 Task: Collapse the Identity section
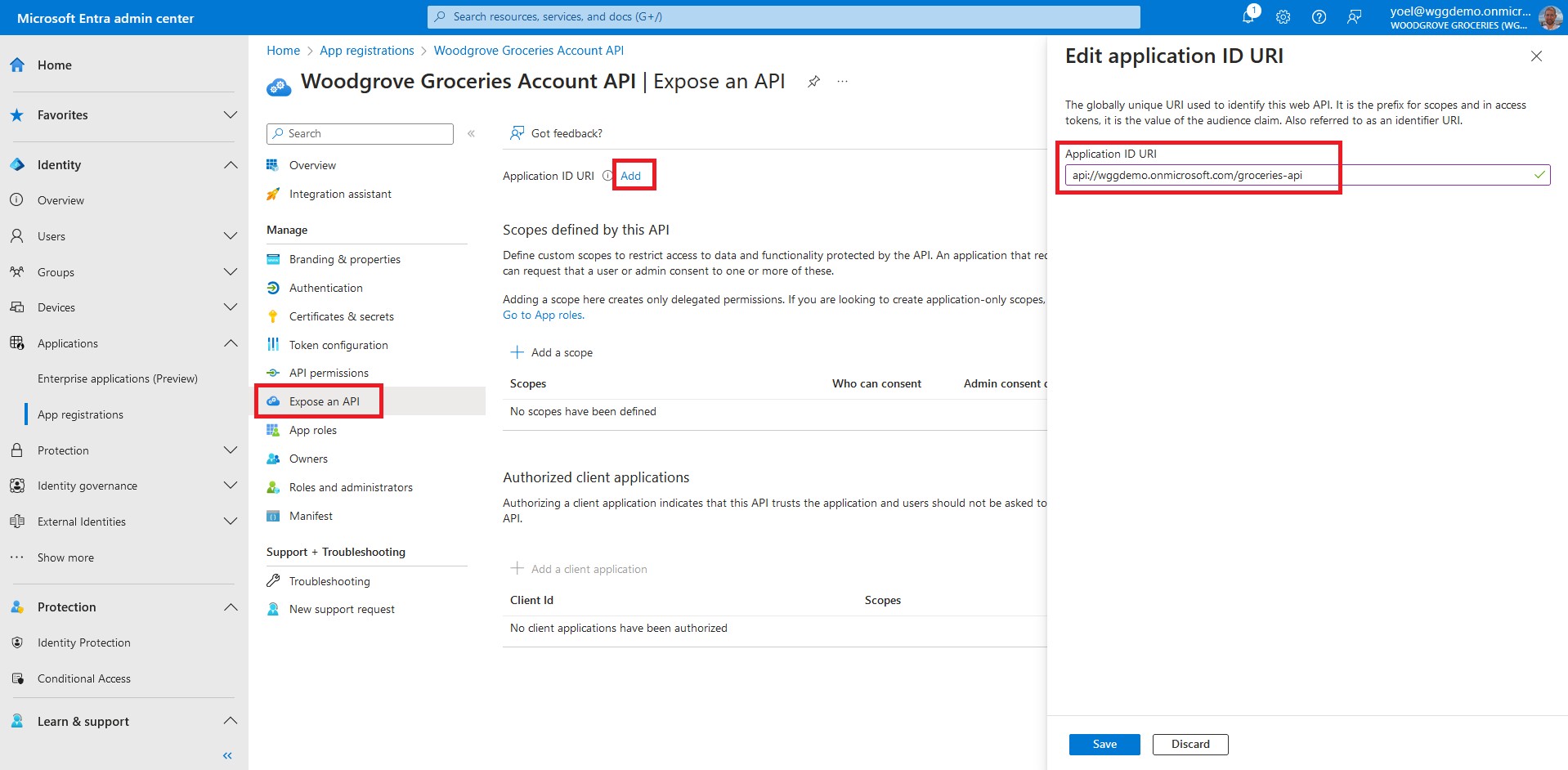231,165
